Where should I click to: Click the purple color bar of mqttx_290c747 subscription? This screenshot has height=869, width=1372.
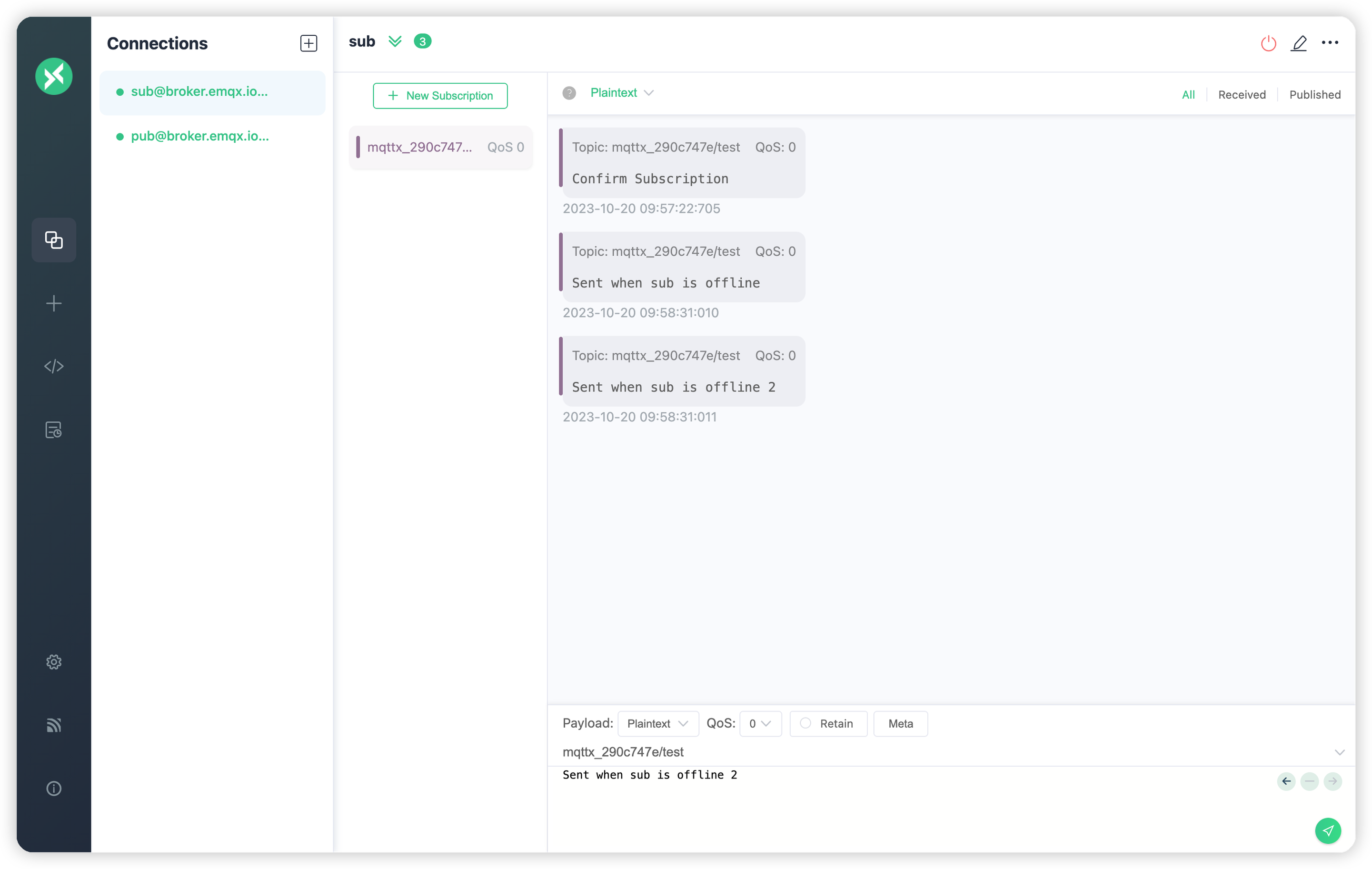click(358, 147)
